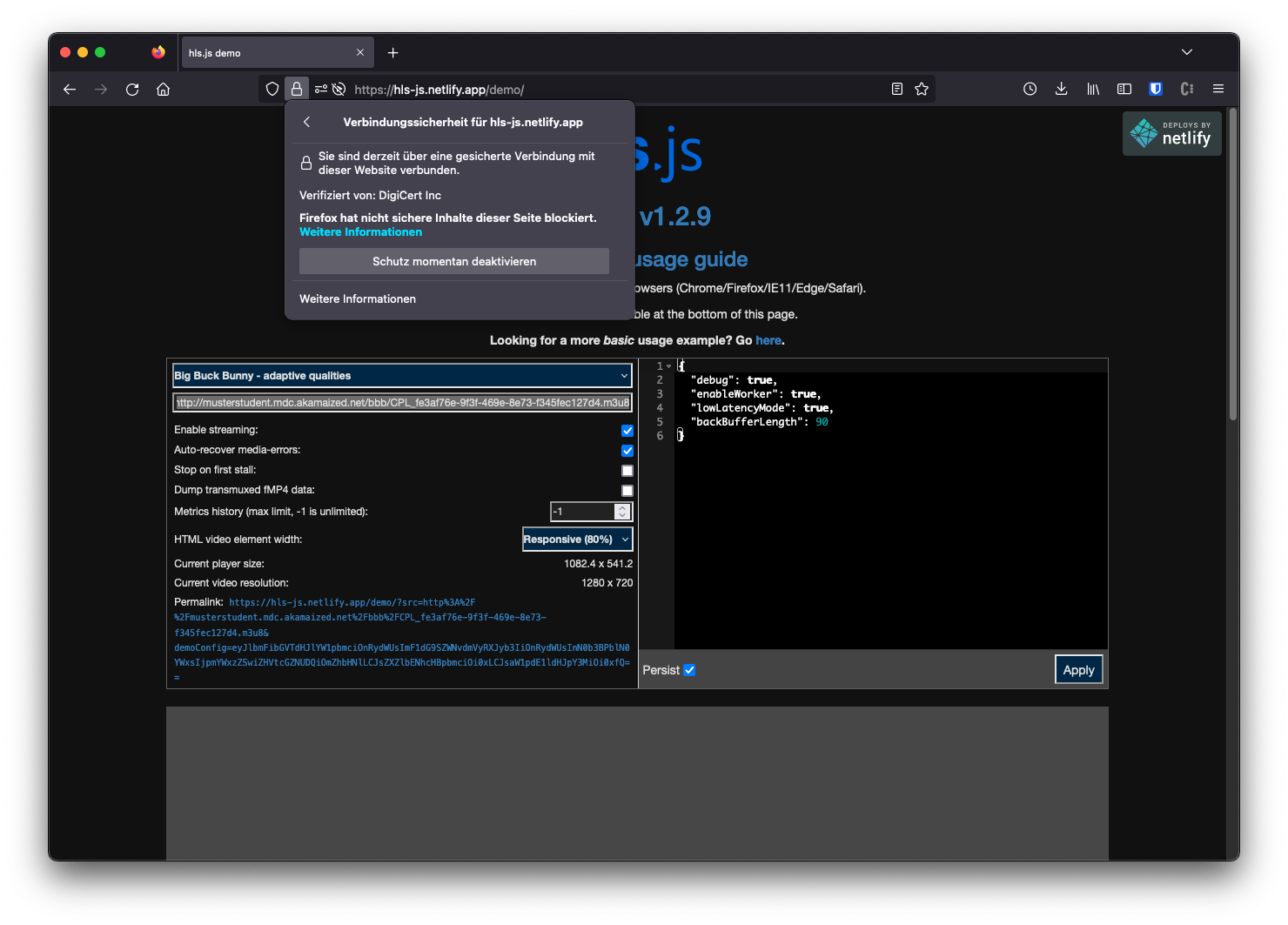Enable Stop on first stall
Screen dimensions: 1288x925
(627, 471)
